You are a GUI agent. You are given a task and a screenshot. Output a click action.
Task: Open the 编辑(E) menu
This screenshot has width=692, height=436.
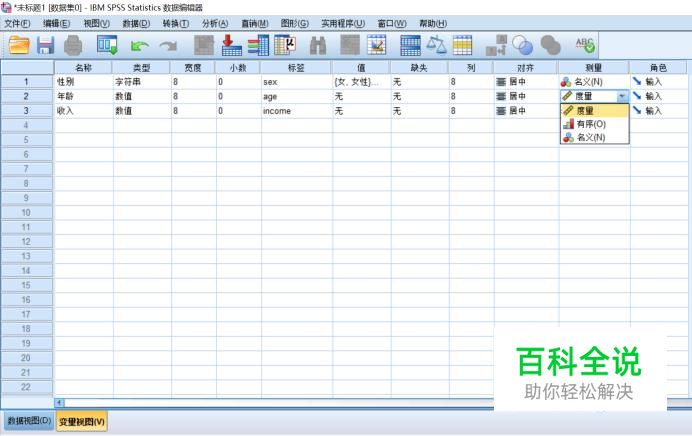[x=56, y=23]
